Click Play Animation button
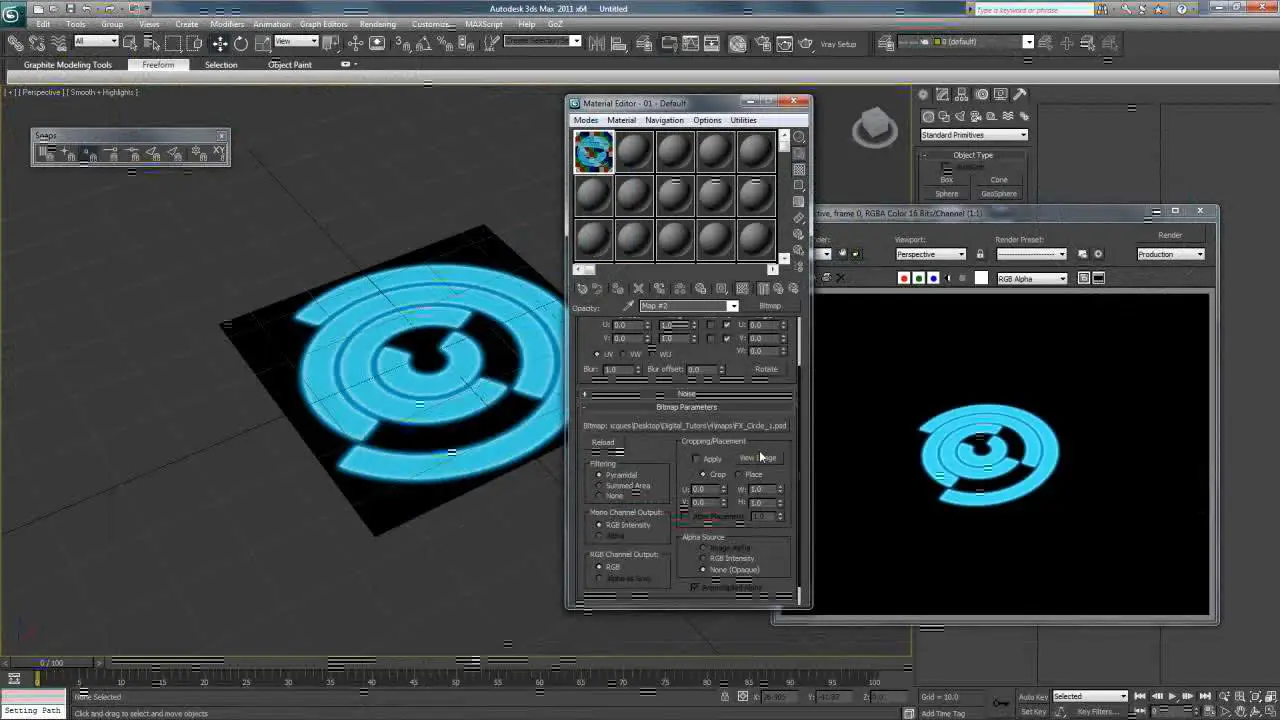 click(x=1172, y=696)
